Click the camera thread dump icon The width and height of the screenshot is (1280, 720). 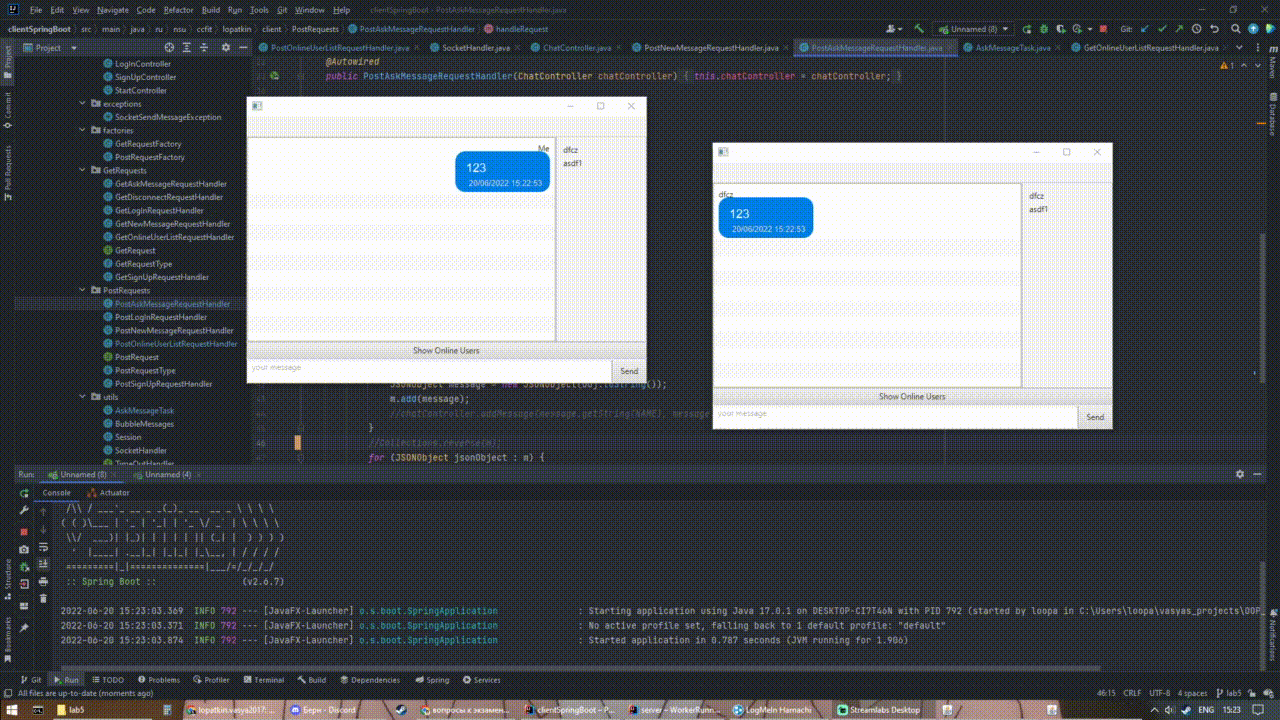24,549
